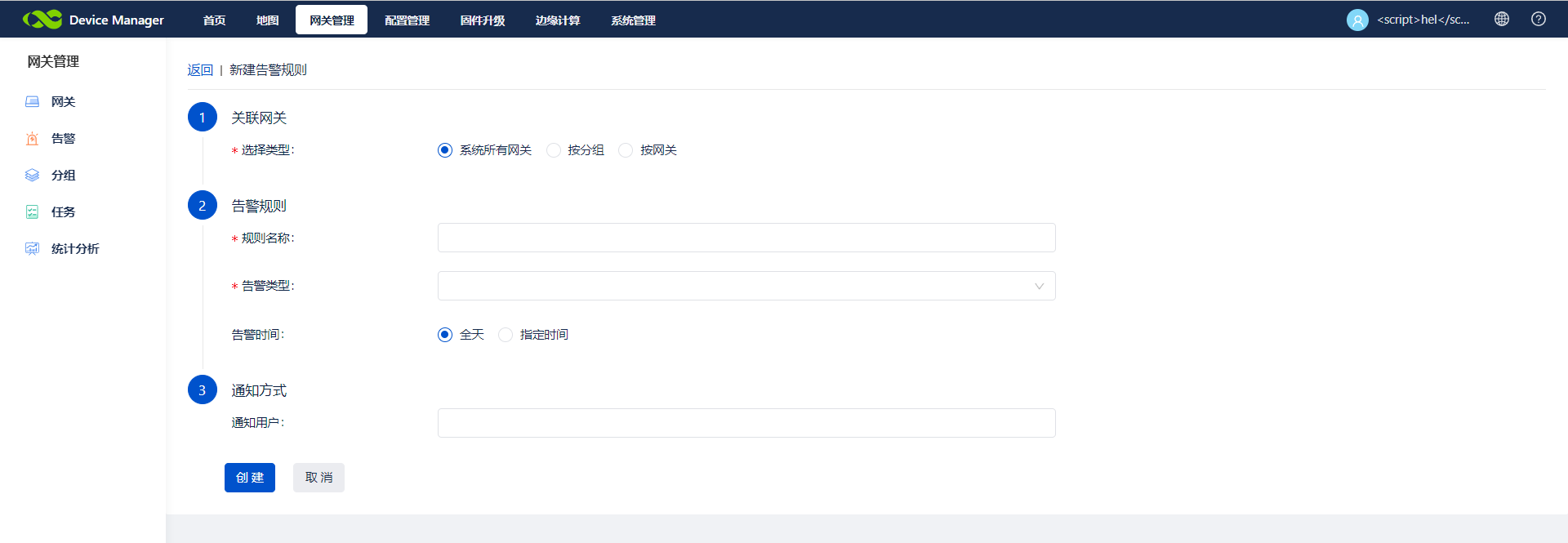1568x543 pixels.
Task: Click the Device Manager logo icon
Action: pos(42,20)
